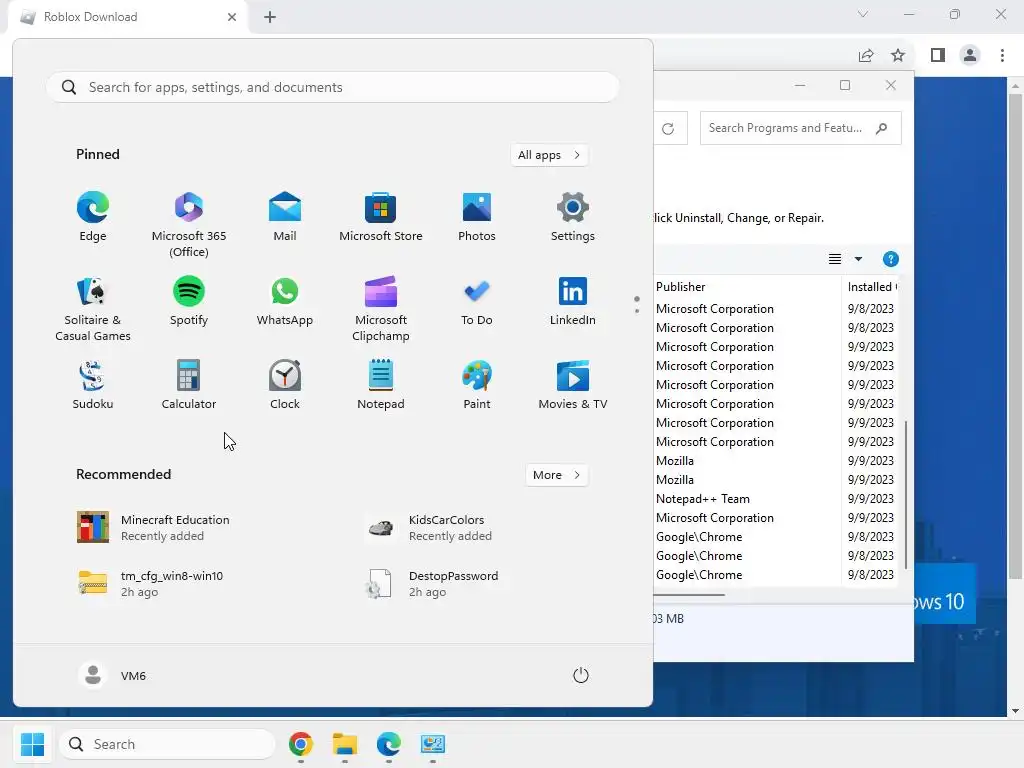The image size is (1024, 768).
Task: Open Settings from pinned apps
Action: [573, 217]
